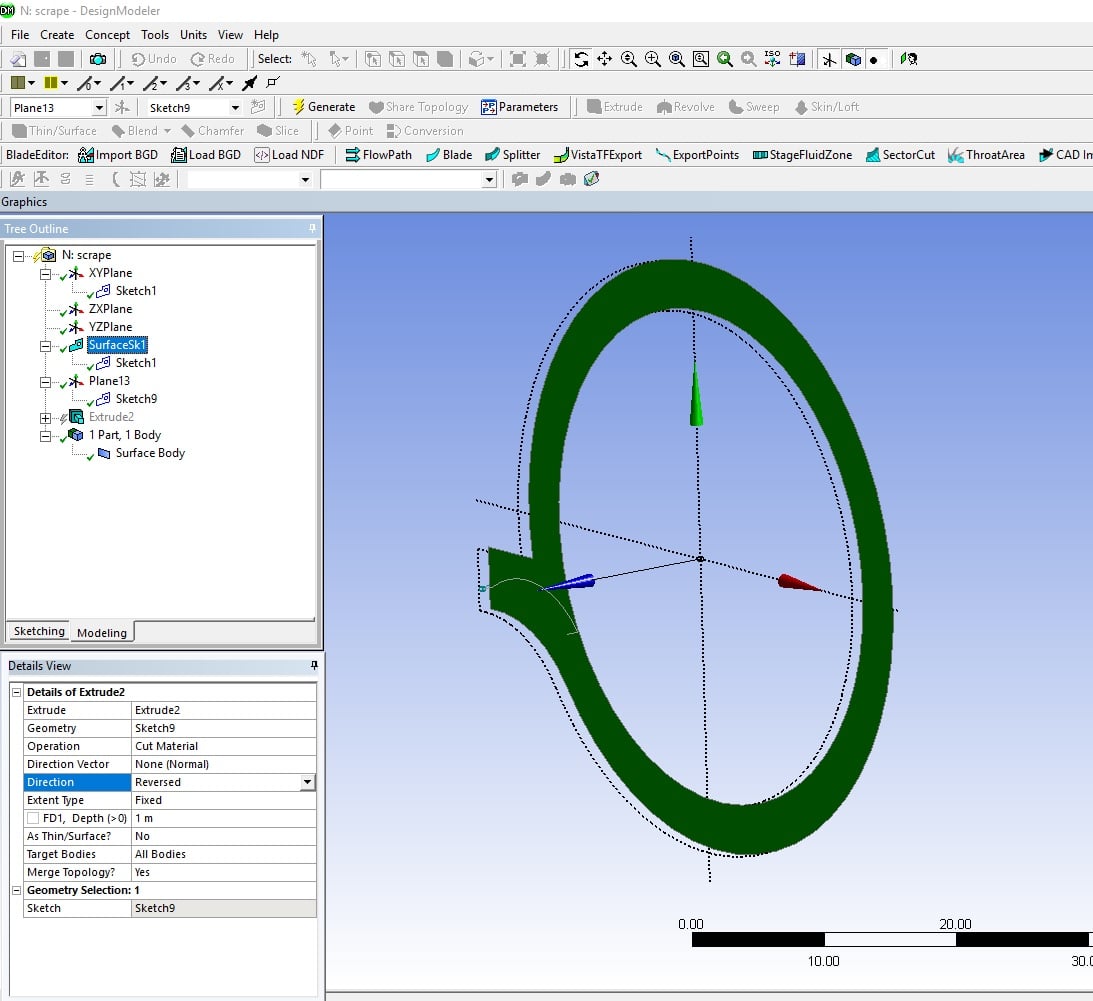The height and width of the screenshot is (1001, 1093).
Task: Switch to the Sketching tab
Action: coord(39,631)
